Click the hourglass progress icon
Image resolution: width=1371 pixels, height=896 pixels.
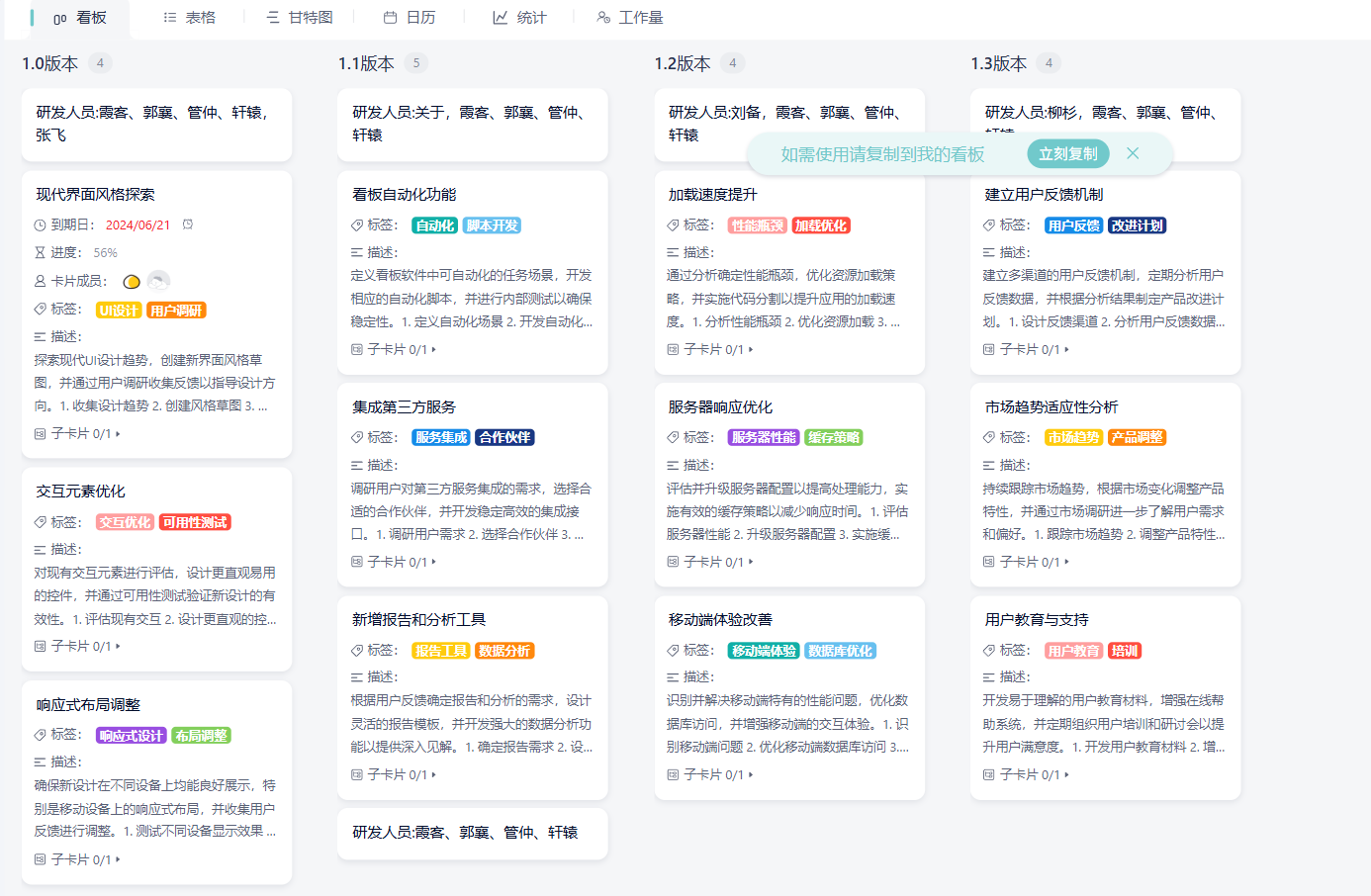pyautogui.click(x=41, y=252)
